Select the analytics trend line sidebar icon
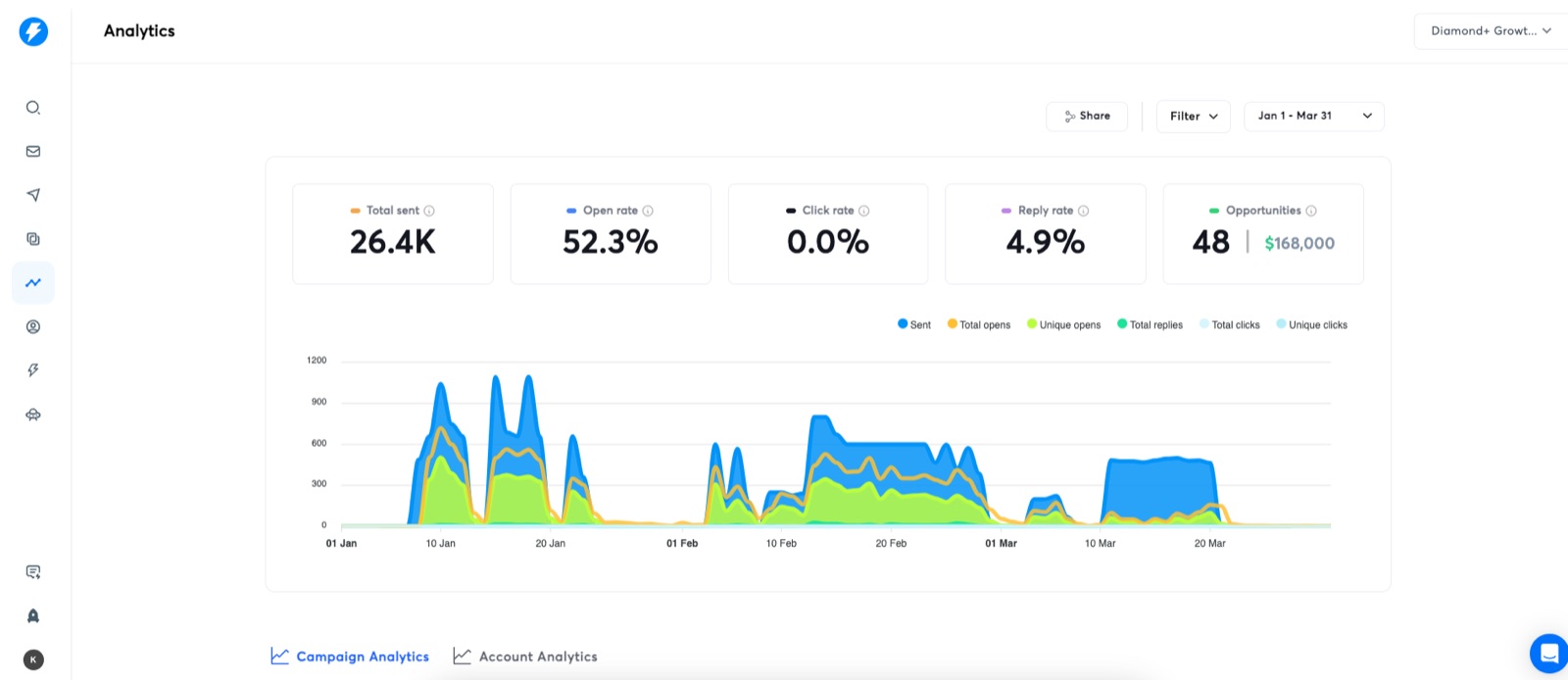 tap(33, 283)
